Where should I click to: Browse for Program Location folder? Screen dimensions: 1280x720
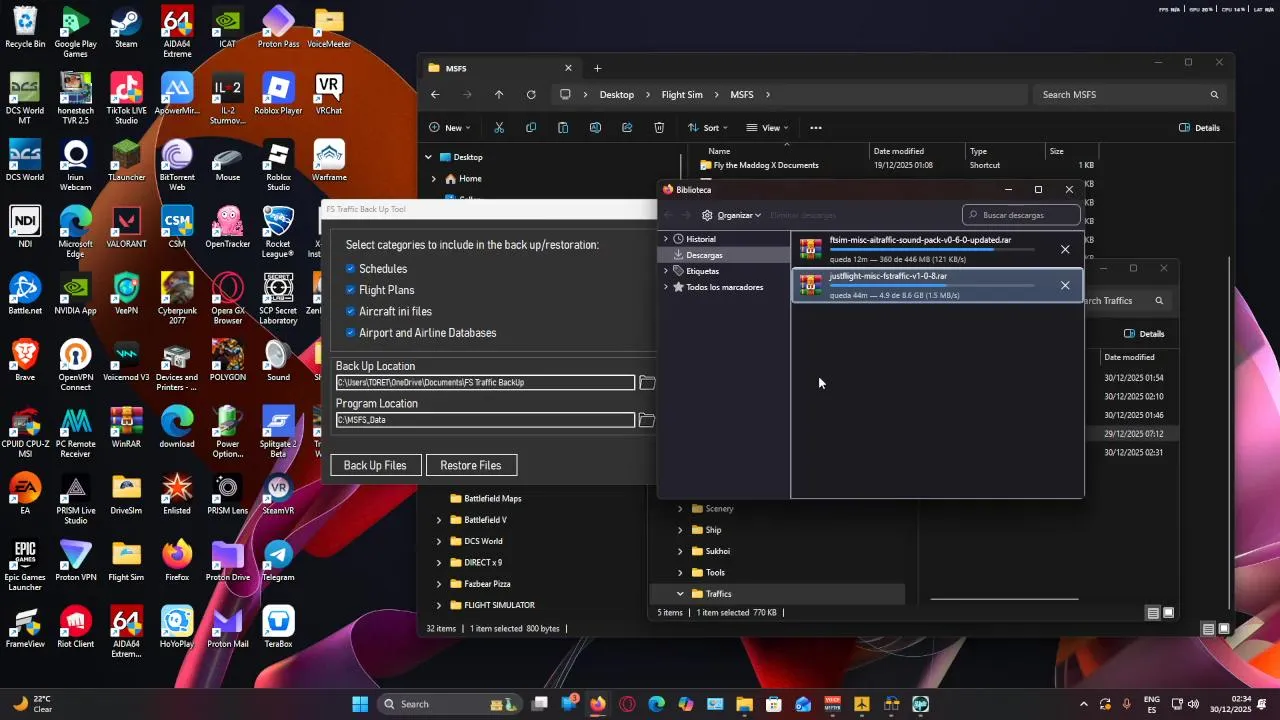click(647, 420)
